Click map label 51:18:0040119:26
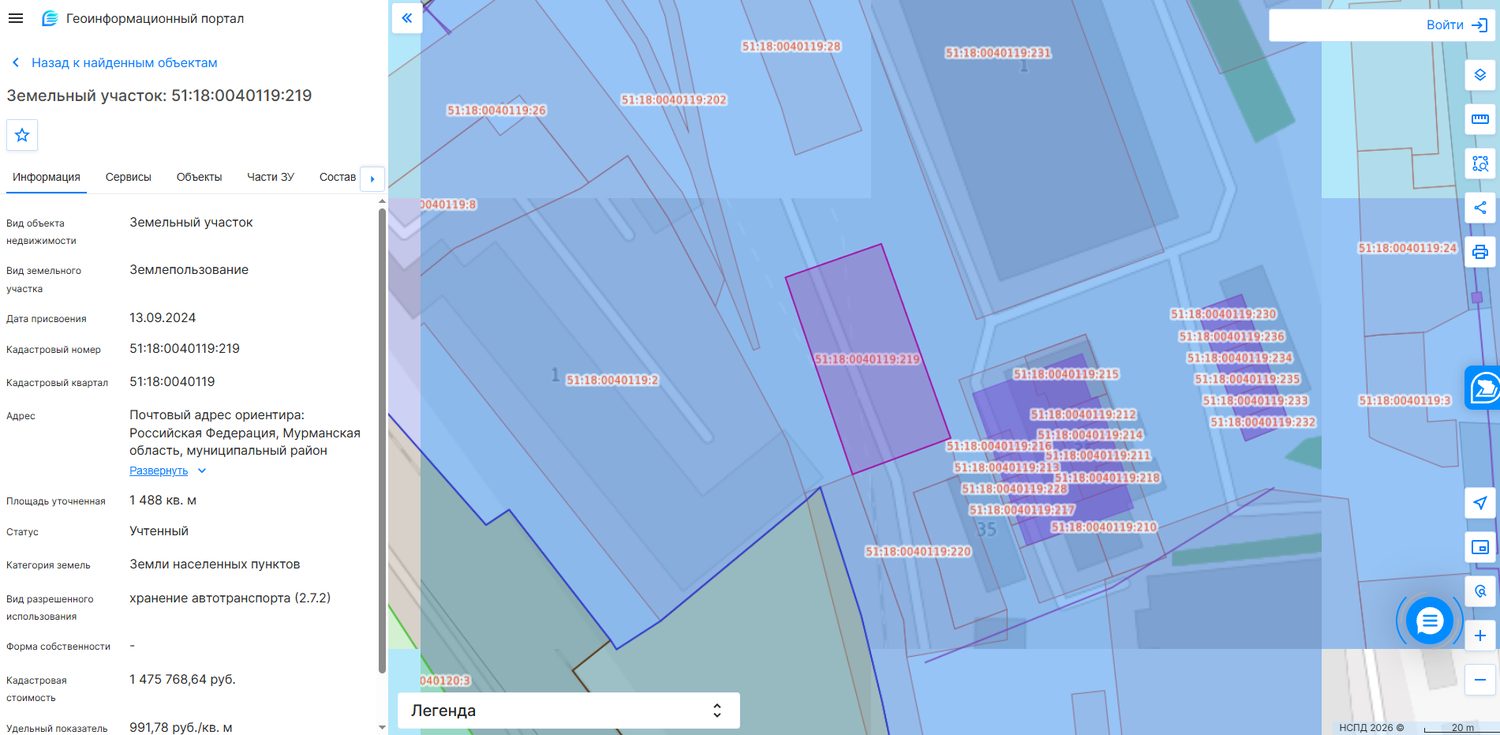Image resolution: width=1500 pixels, height=735 pixels. pos(497,110)
